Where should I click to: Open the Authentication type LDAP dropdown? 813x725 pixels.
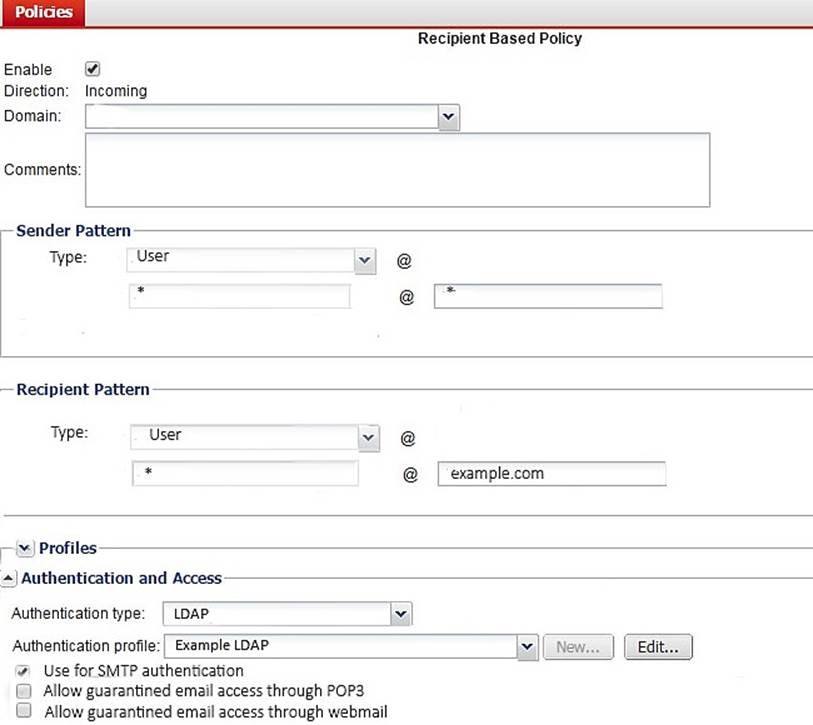click(401, 613)
